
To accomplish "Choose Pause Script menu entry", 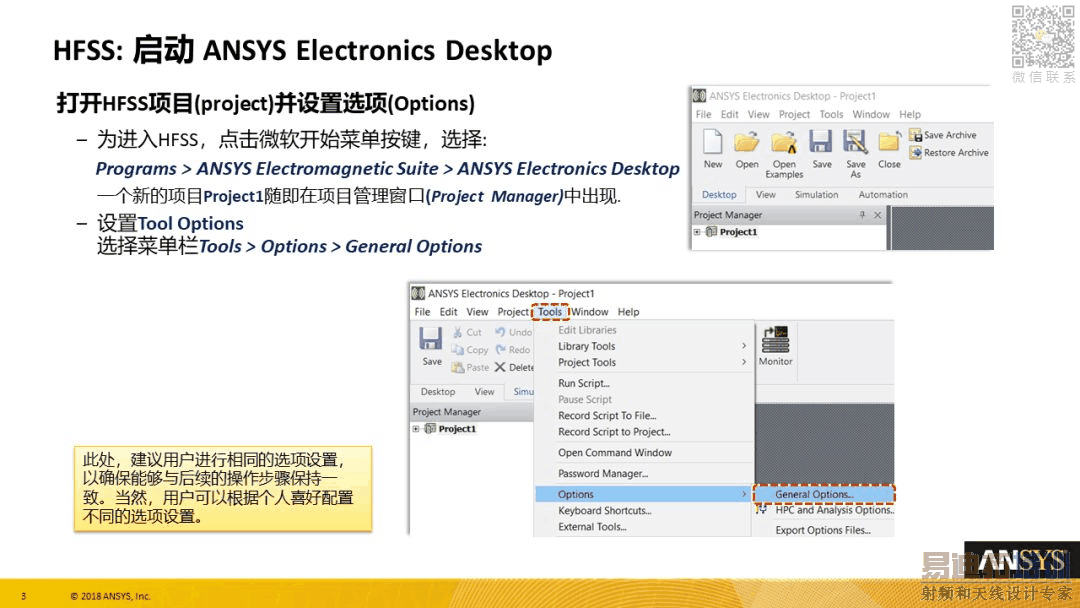I will click(585, 399).
